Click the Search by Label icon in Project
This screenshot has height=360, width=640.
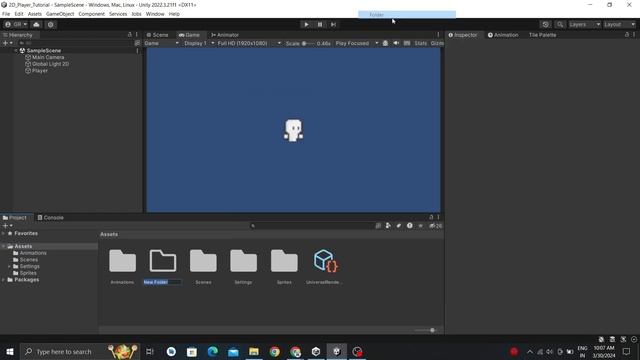coord(399,226)
